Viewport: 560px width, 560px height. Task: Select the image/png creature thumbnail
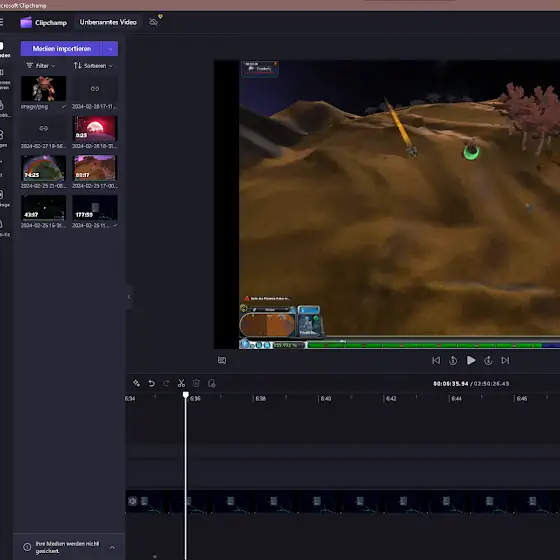point(44,88)
